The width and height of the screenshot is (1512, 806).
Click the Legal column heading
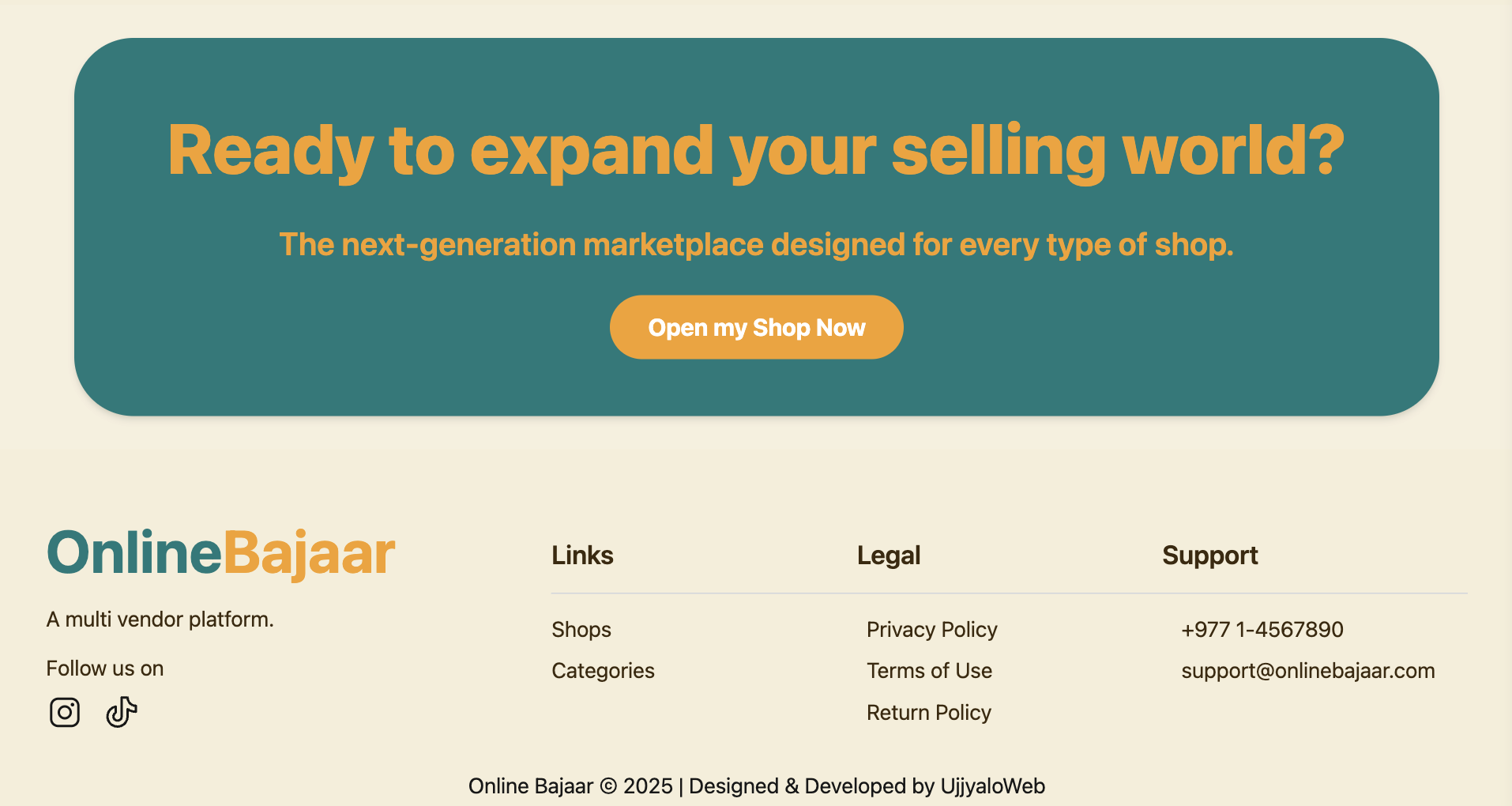tap(889, 556)
